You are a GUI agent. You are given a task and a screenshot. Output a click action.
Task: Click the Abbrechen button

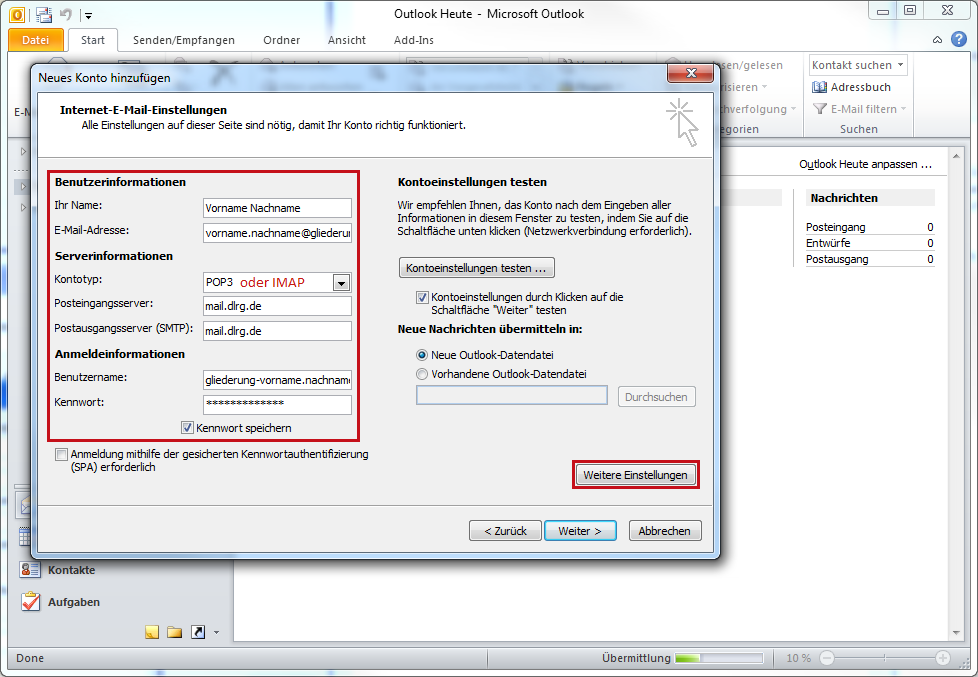(665, 531)
